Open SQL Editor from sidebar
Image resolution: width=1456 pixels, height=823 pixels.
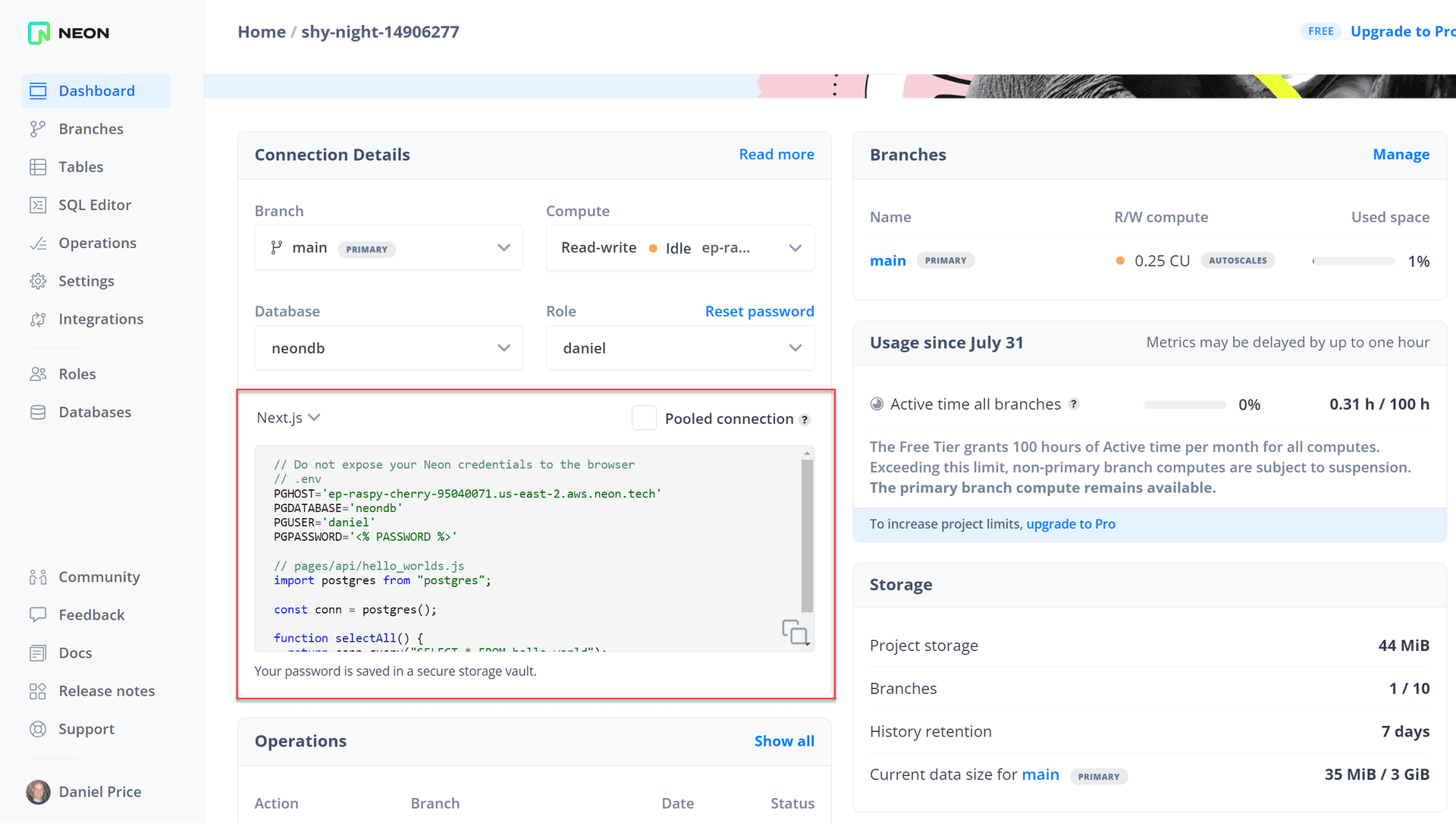(x=95, y=205)
